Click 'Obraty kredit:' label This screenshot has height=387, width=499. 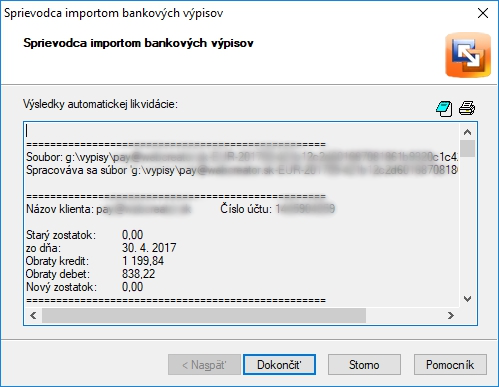pyautogui.click(x=58, y=261)
